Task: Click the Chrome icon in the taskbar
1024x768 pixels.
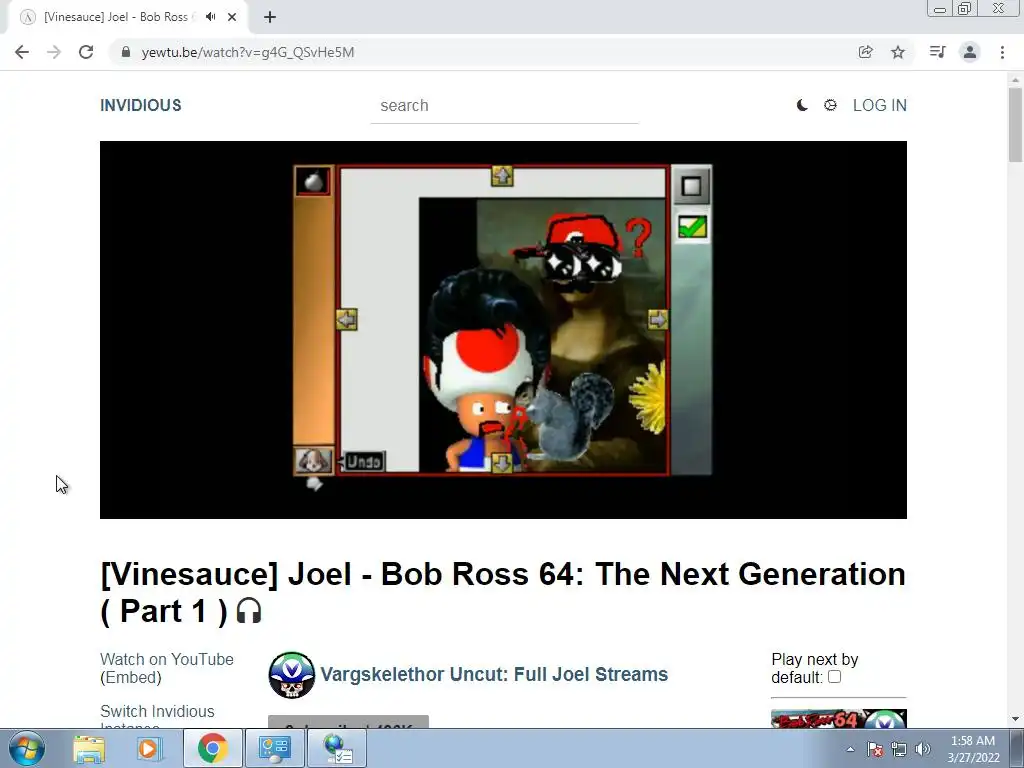Action: [x=212, y=748]
